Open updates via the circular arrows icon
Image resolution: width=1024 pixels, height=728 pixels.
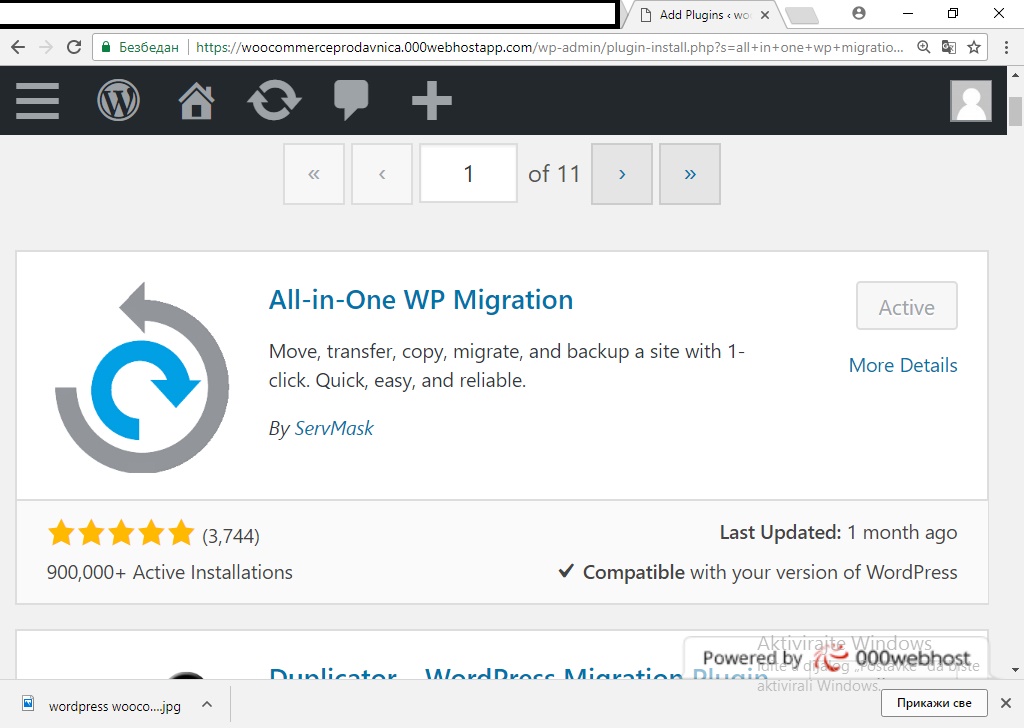[274, 101]
